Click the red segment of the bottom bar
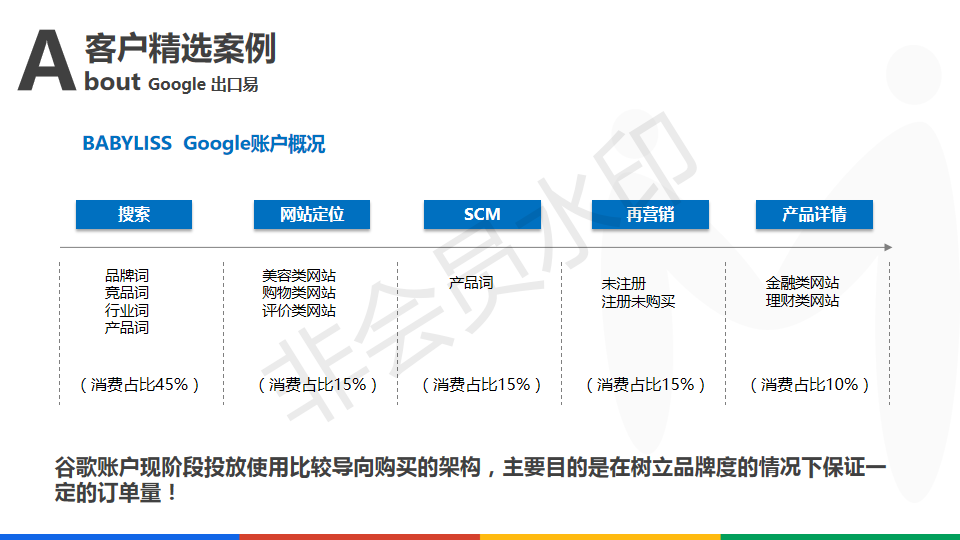This screenshot has width=960, height=540. pos(360,536)
